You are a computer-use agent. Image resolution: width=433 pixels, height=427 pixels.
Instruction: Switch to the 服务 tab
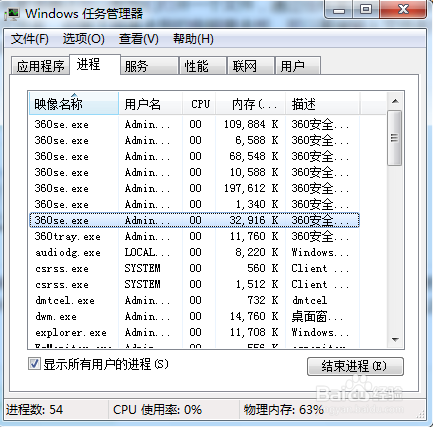tap(149, 66)
